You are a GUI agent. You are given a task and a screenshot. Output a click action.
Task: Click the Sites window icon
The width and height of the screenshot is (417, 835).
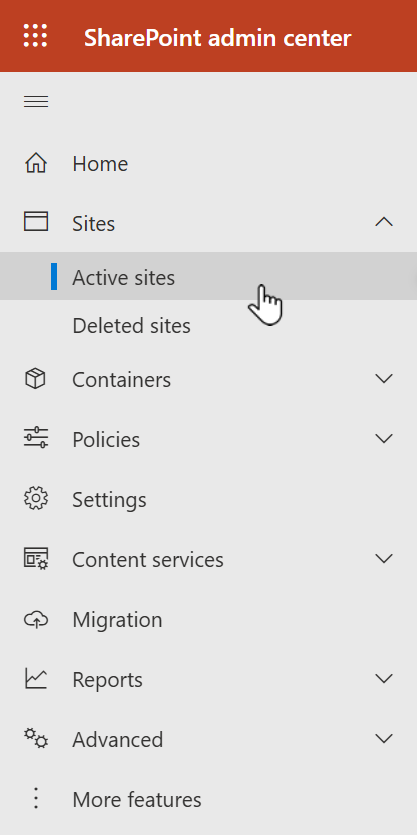(36, 222)
